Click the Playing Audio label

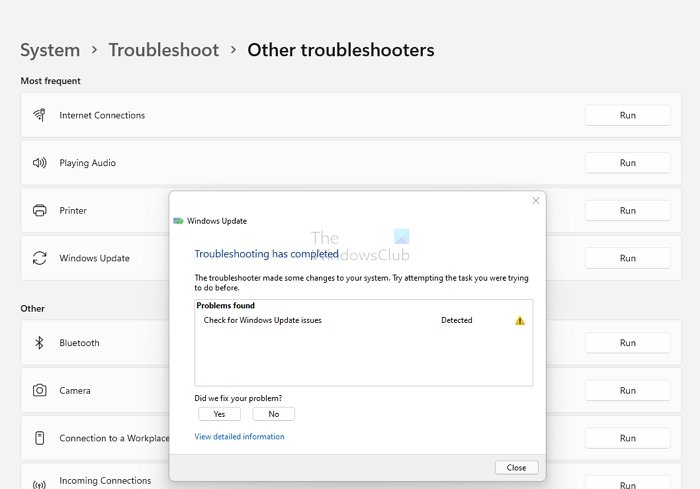coord(88,163)
